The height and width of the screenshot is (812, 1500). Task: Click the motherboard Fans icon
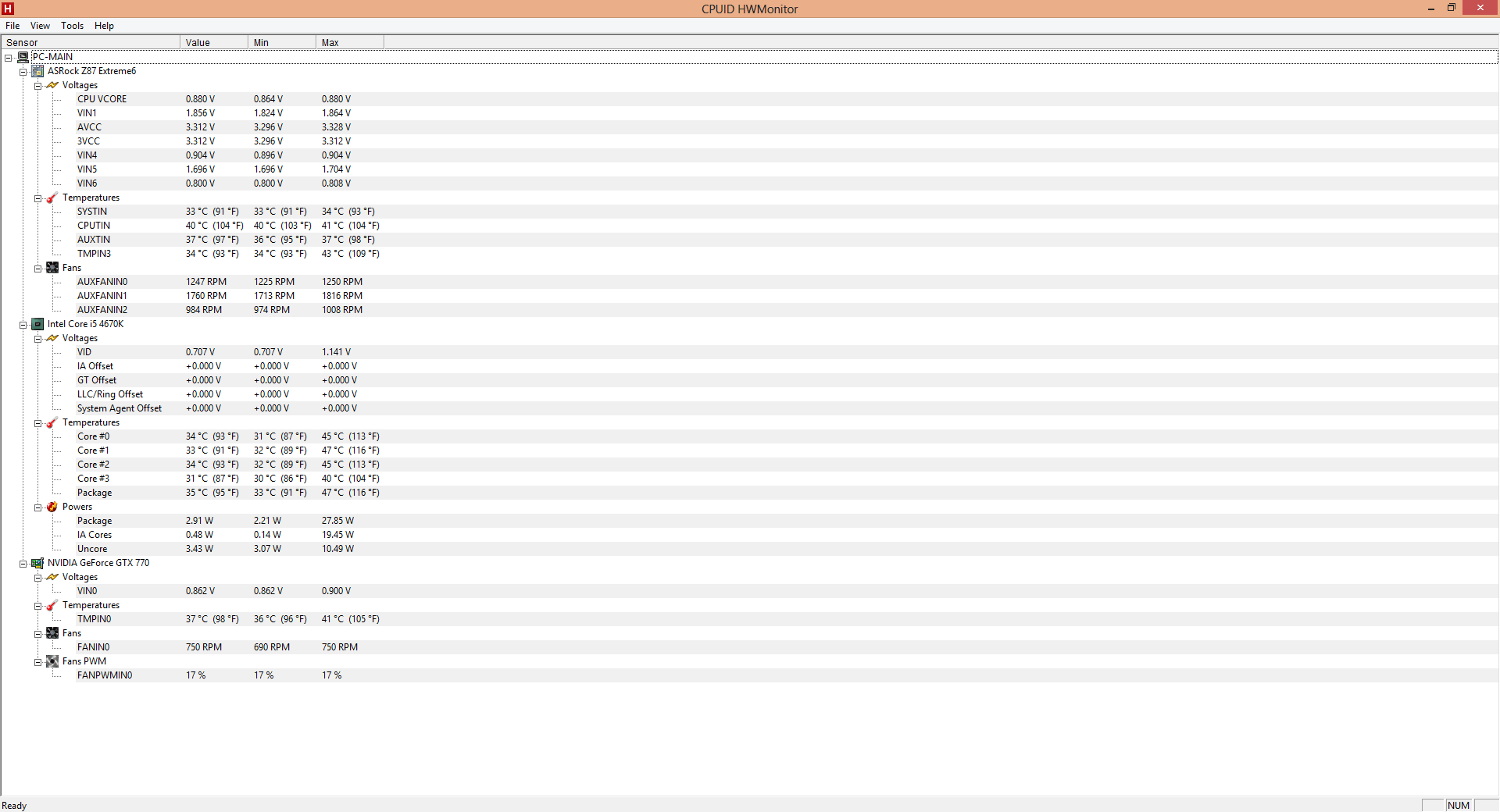click(x=52, y=268)
